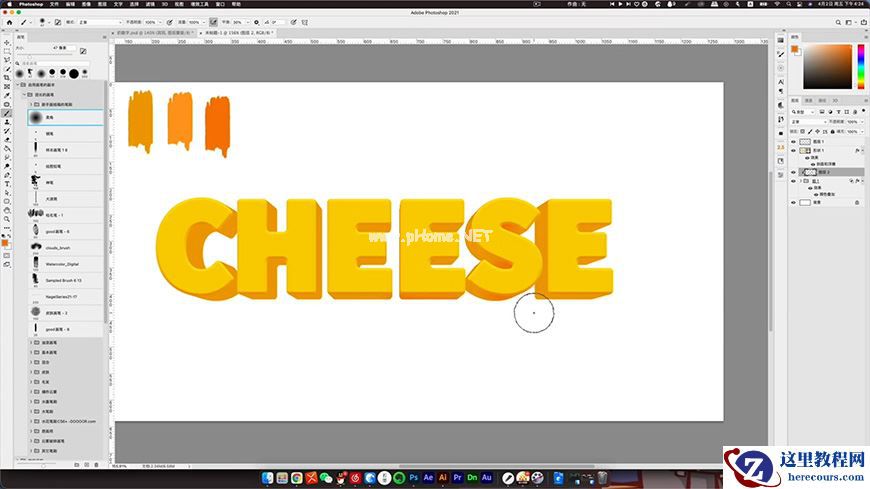Click the new brush group folder icon
This screenshot has height=489, width=870.
77,465
